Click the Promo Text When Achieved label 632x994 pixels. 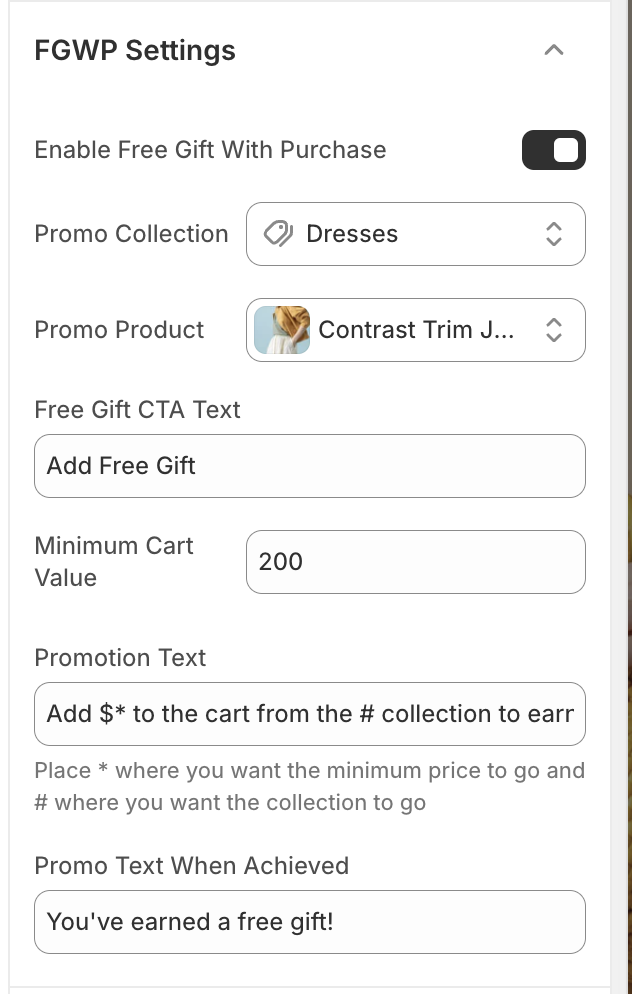(x=191, y=866)
